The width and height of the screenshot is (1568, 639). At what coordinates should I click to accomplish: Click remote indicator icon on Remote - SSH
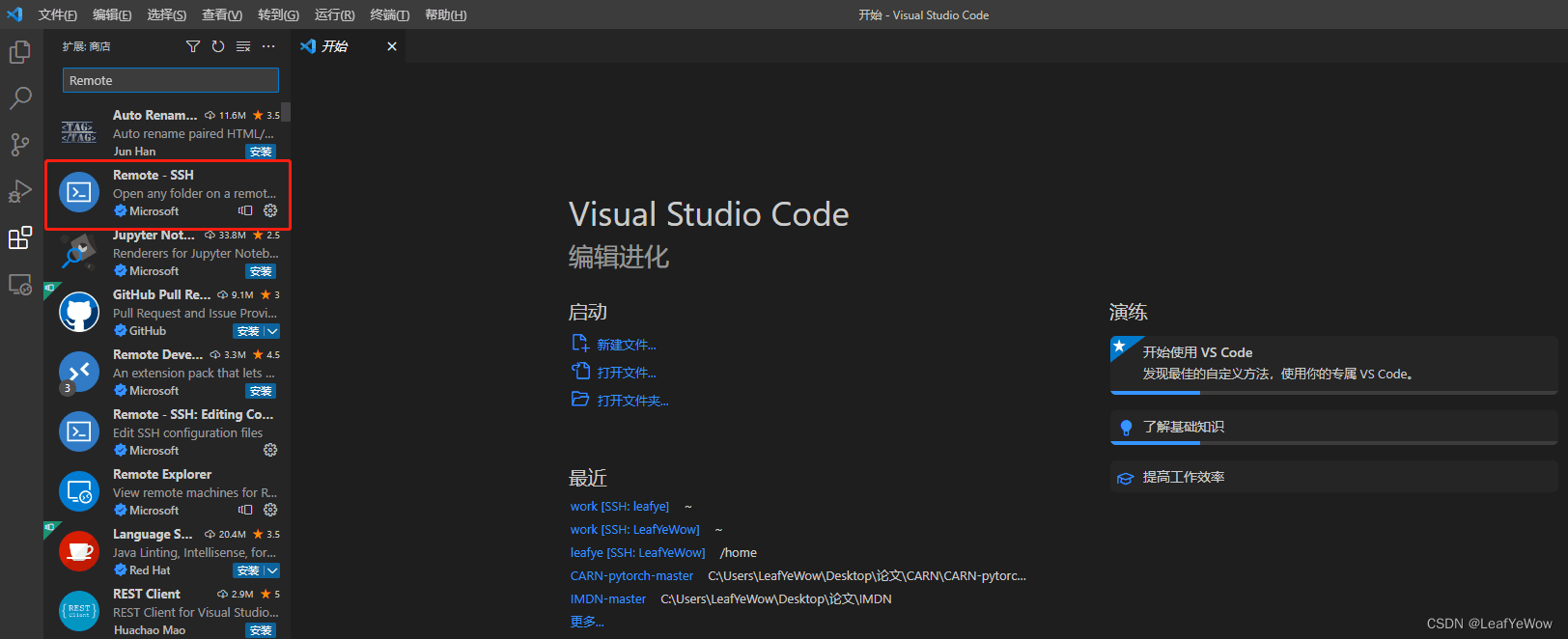coord(245,210)
